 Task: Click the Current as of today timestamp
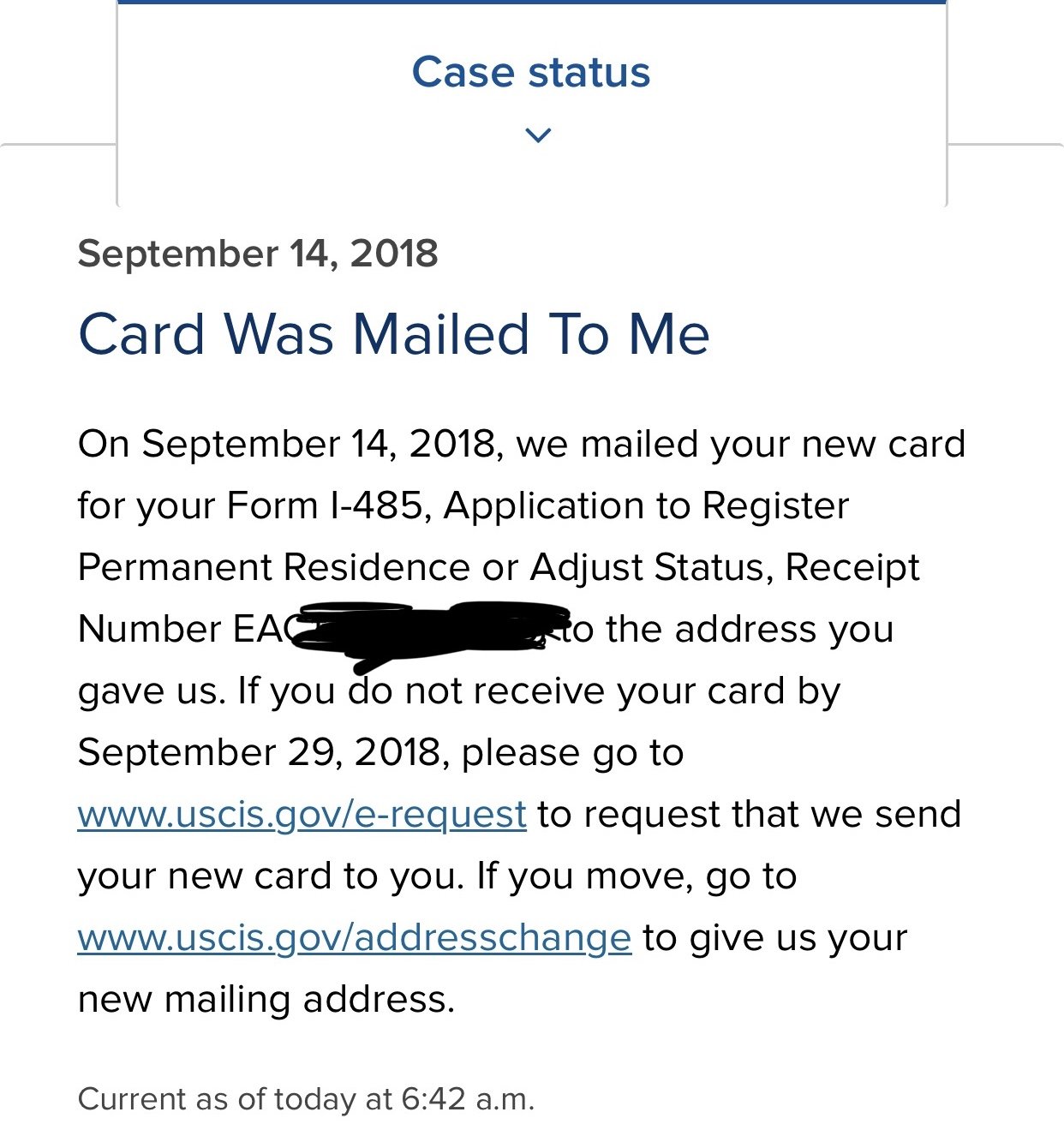[x=306, y=1099]
